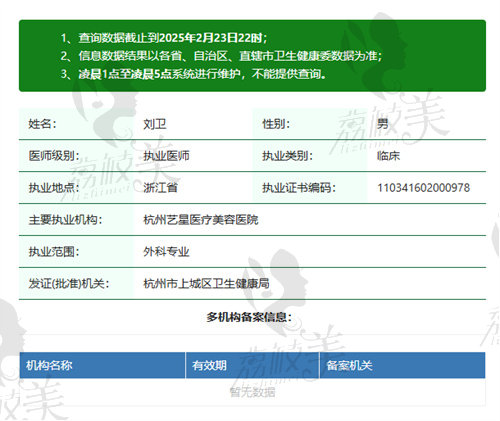
Task: Click the notice about 卫生健康委数据为准
Action: pyautogui.click(x=221, y=56)
